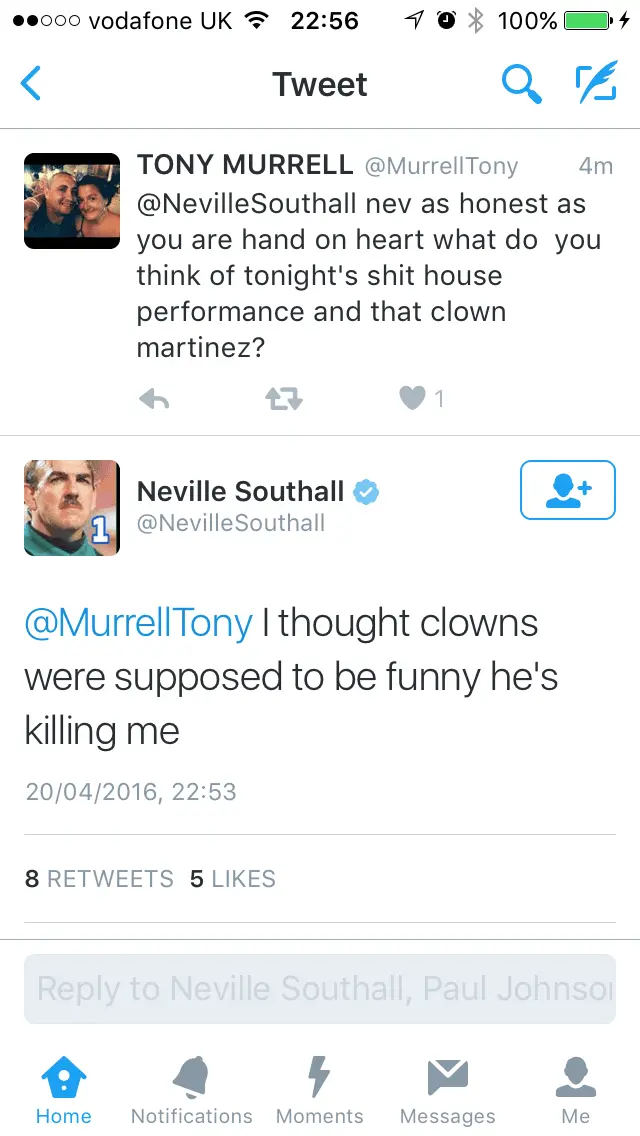
Task: Go to the Messages tab
Action: point(447,1090)
